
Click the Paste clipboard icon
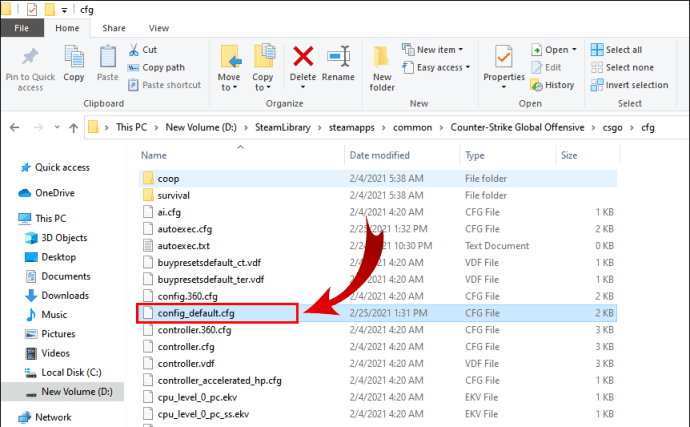[107, 58]
